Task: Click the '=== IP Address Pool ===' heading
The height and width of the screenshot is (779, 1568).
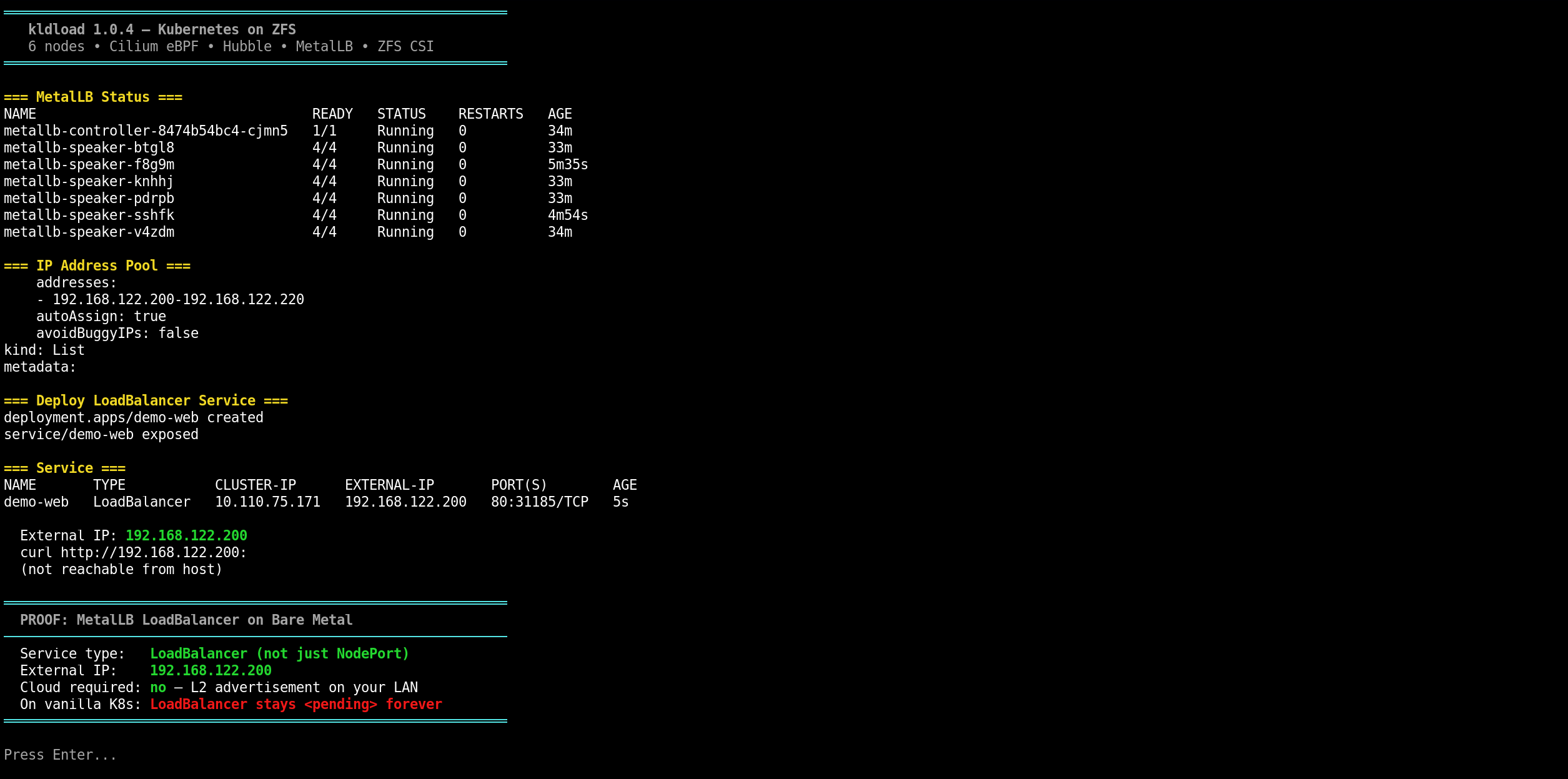Action: [97, 265]
